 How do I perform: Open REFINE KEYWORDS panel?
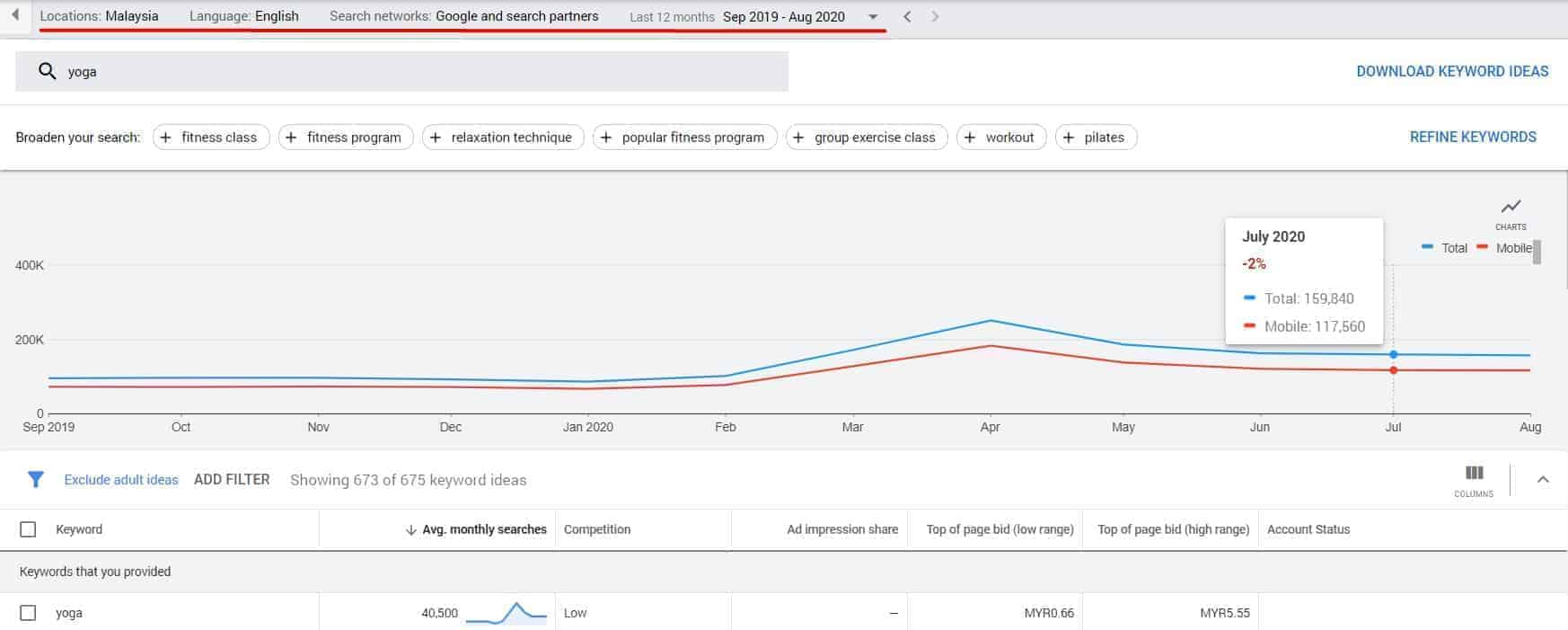(1473, 137)
